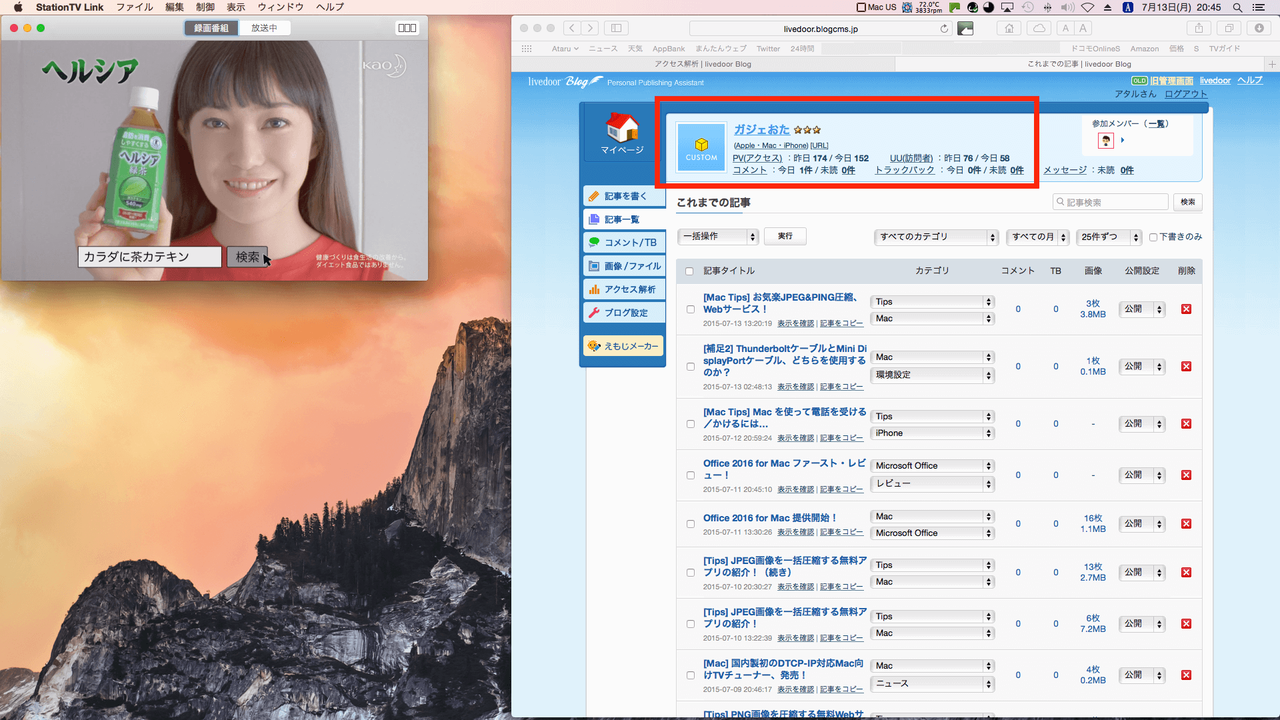Enable the 下書きのみ checkbox

point(1153,237)
